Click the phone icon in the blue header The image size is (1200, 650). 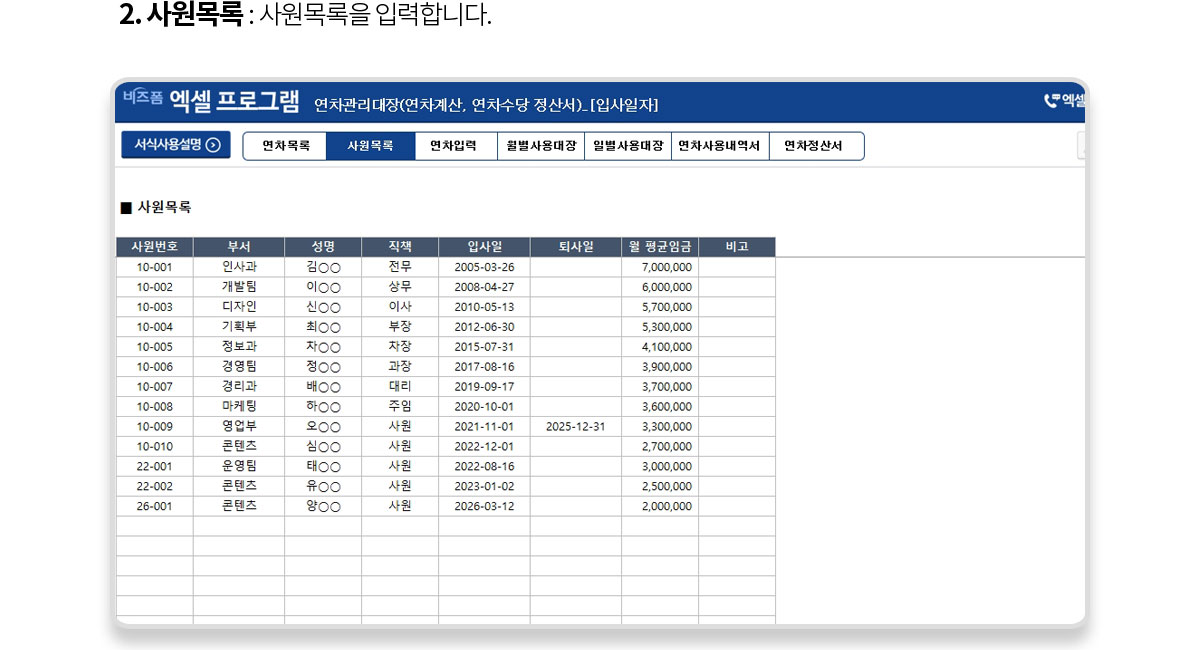pyautogui.click(x=1051, y=100)
